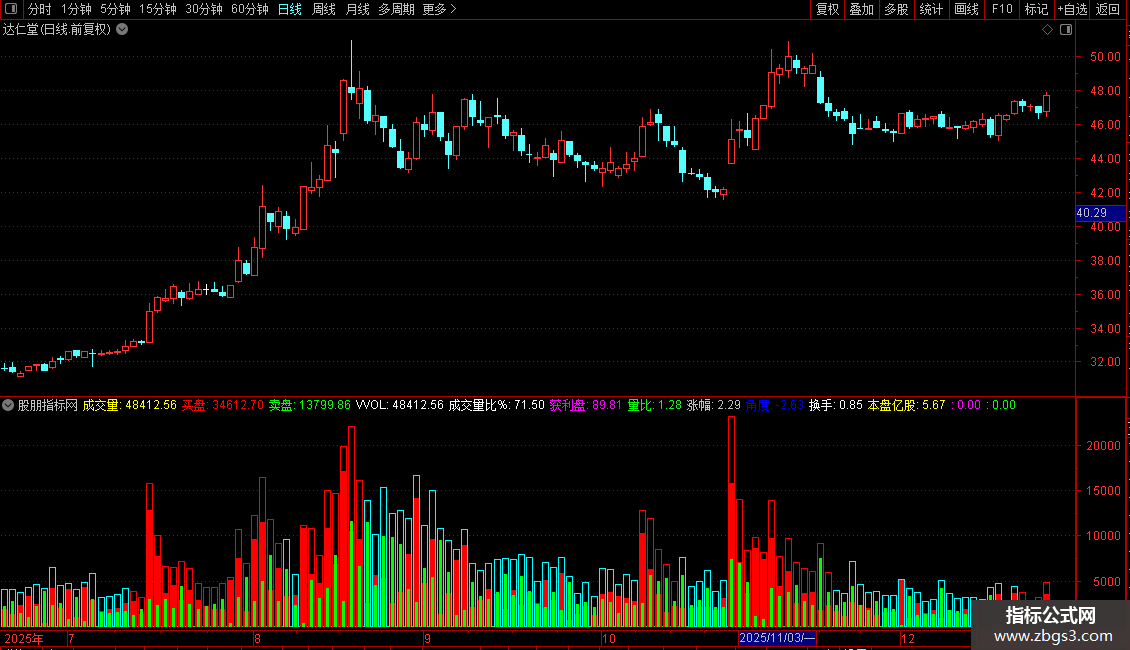The width and height of the screenshot is (1130, 650).
Task: Select the 5分钟 period tab
Action: (115, 9)
